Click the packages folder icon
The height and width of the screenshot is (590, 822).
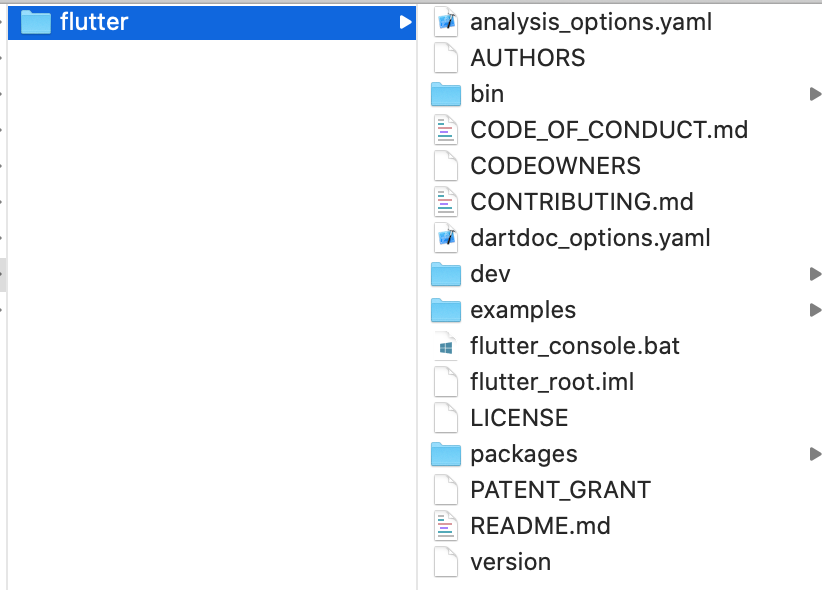(446, 454)
